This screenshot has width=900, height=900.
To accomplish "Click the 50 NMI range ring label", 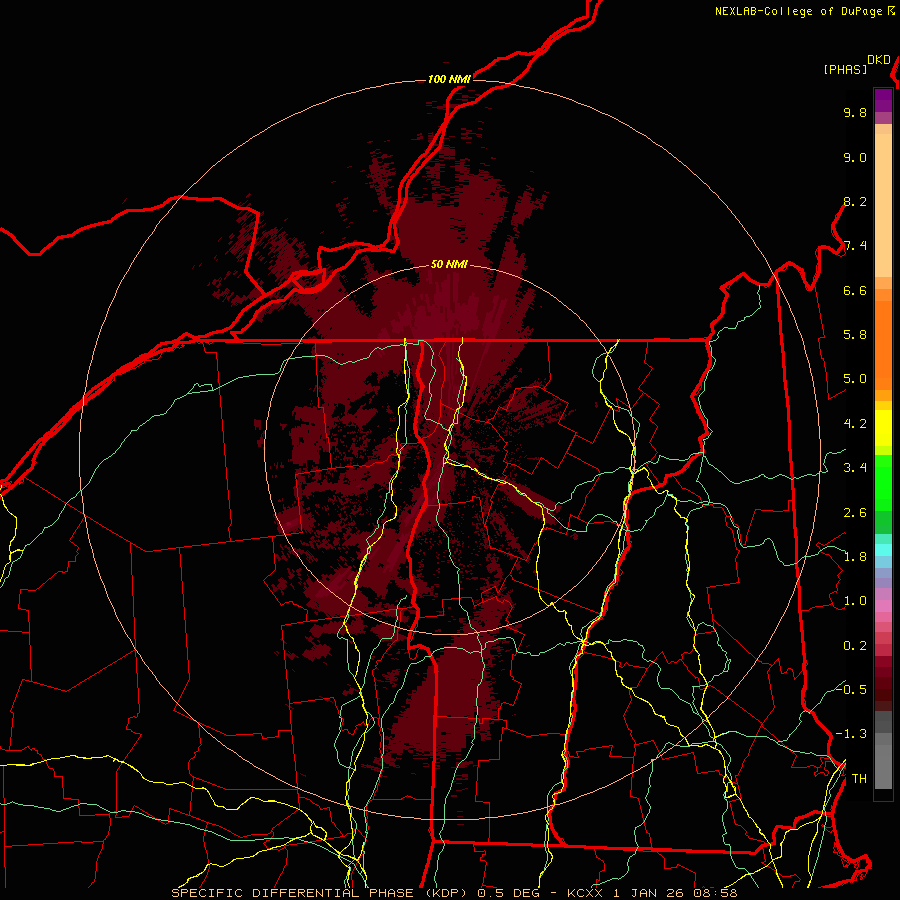I will tap(449, 264).
